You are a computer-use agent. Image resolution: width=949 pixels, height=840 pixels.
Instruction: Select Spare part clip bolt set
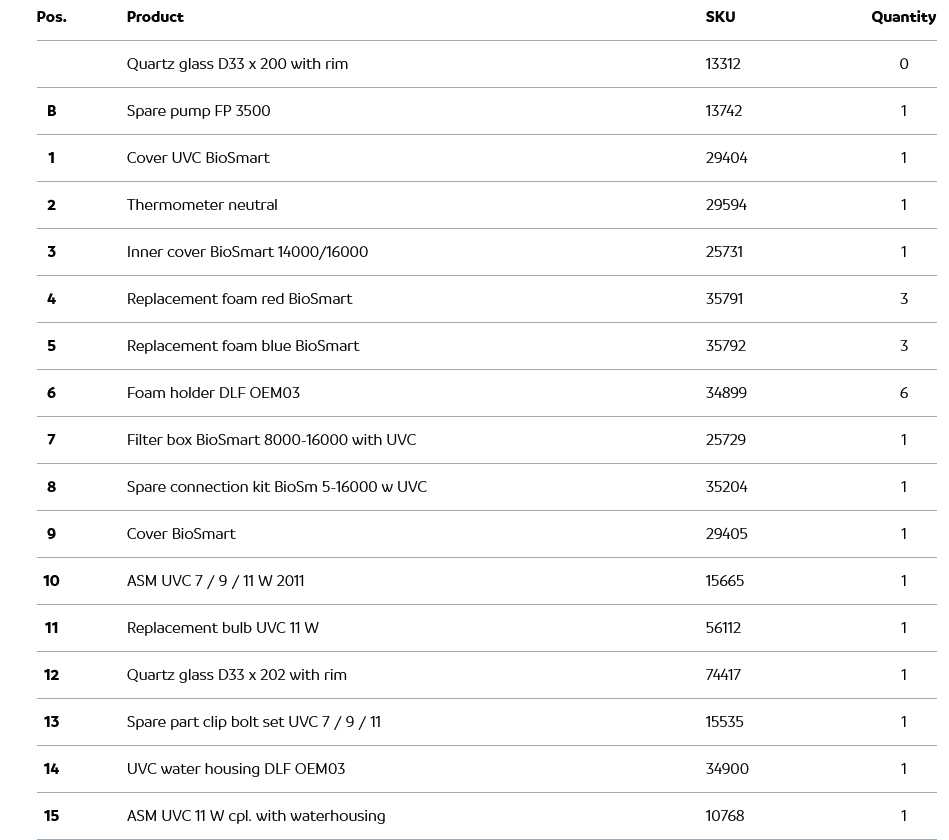click(x=253, y=722)
